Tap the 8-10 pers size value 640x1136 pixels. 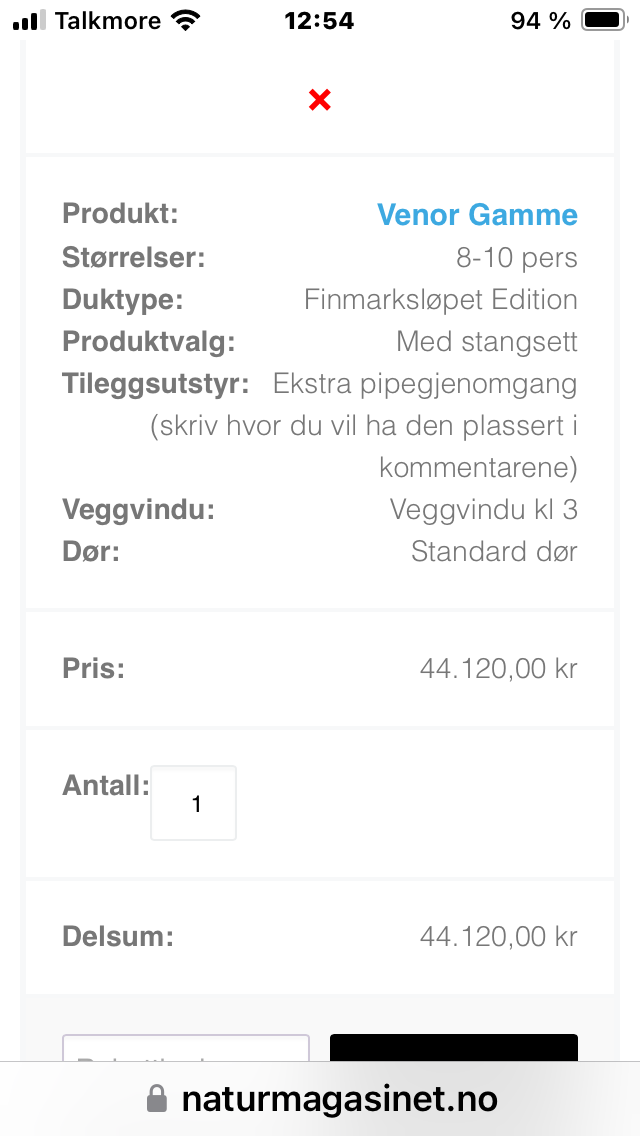tap(516, 257)
